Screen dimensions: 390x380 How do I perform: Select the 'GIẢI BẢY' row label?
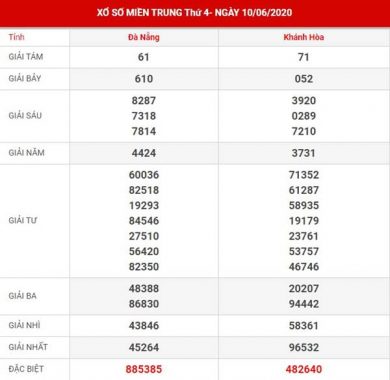click(25, 78)
